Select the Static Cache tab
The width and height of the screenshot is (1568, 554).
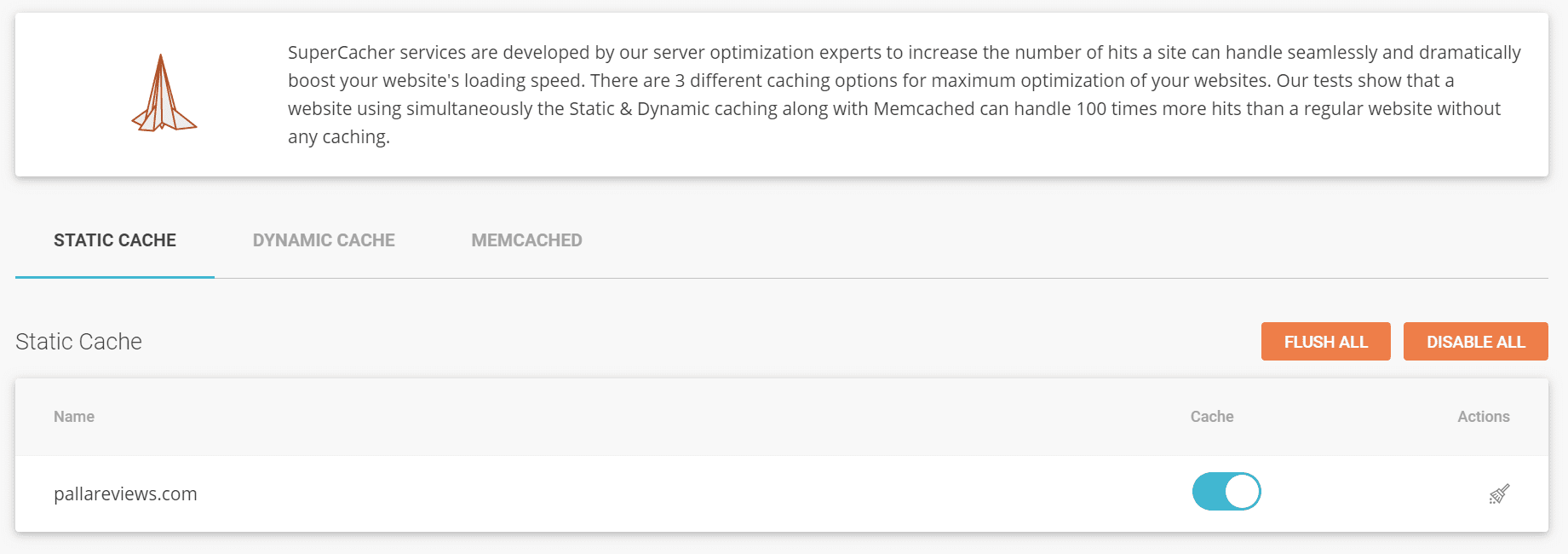(x=115, y=240)
